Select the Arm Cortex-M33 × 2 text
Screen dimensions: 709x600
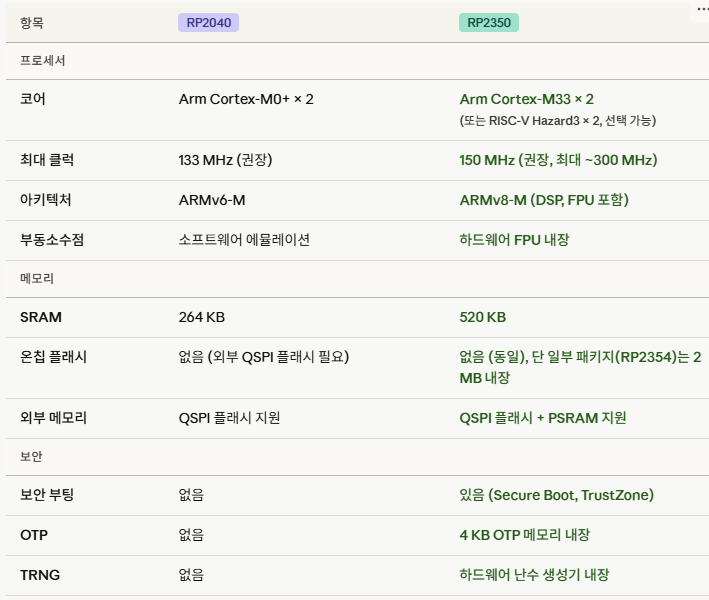[x=526, y=99]
